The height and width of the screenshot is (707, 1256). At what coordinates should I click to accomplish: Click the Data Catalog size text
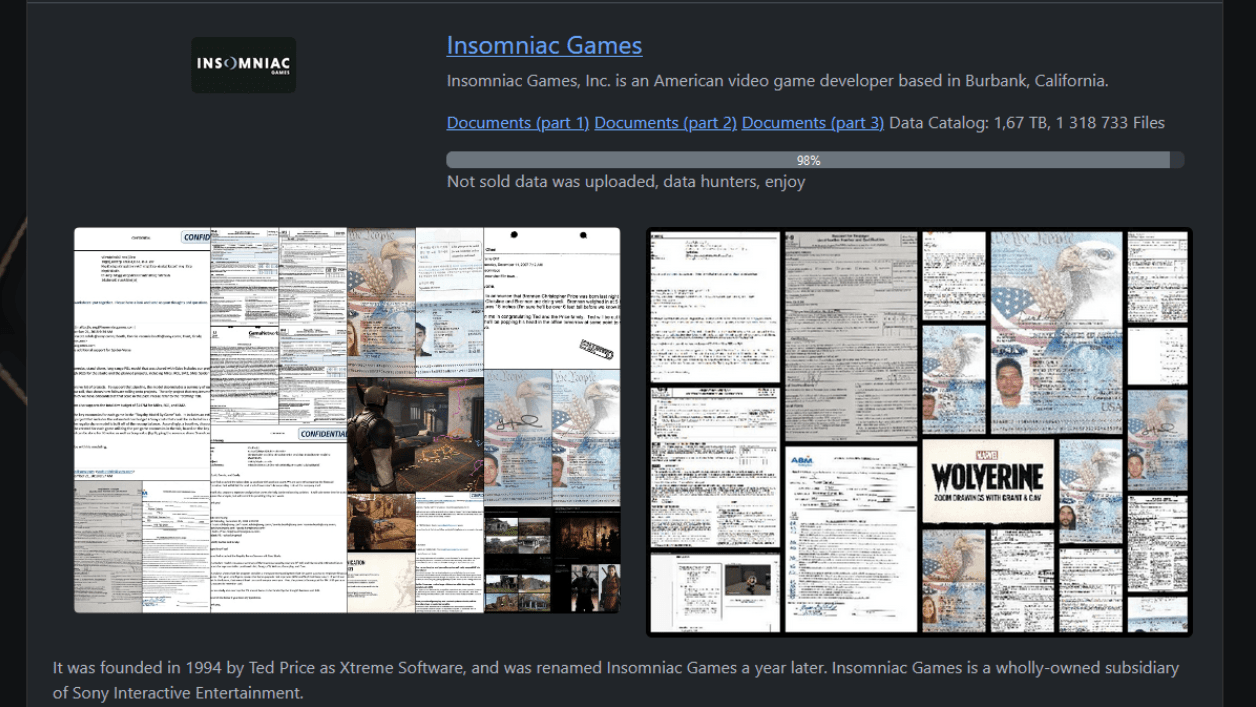coord(1027,123)
